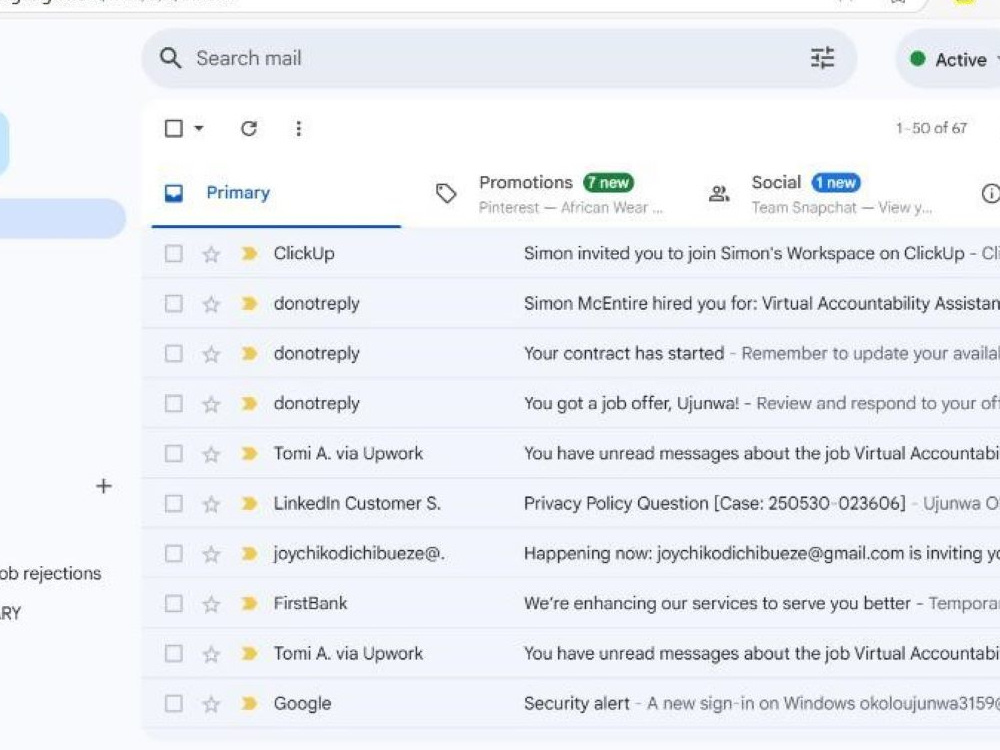Star the joychikodichibueze email
The image size is (1000, 750).
click(211, 554)
